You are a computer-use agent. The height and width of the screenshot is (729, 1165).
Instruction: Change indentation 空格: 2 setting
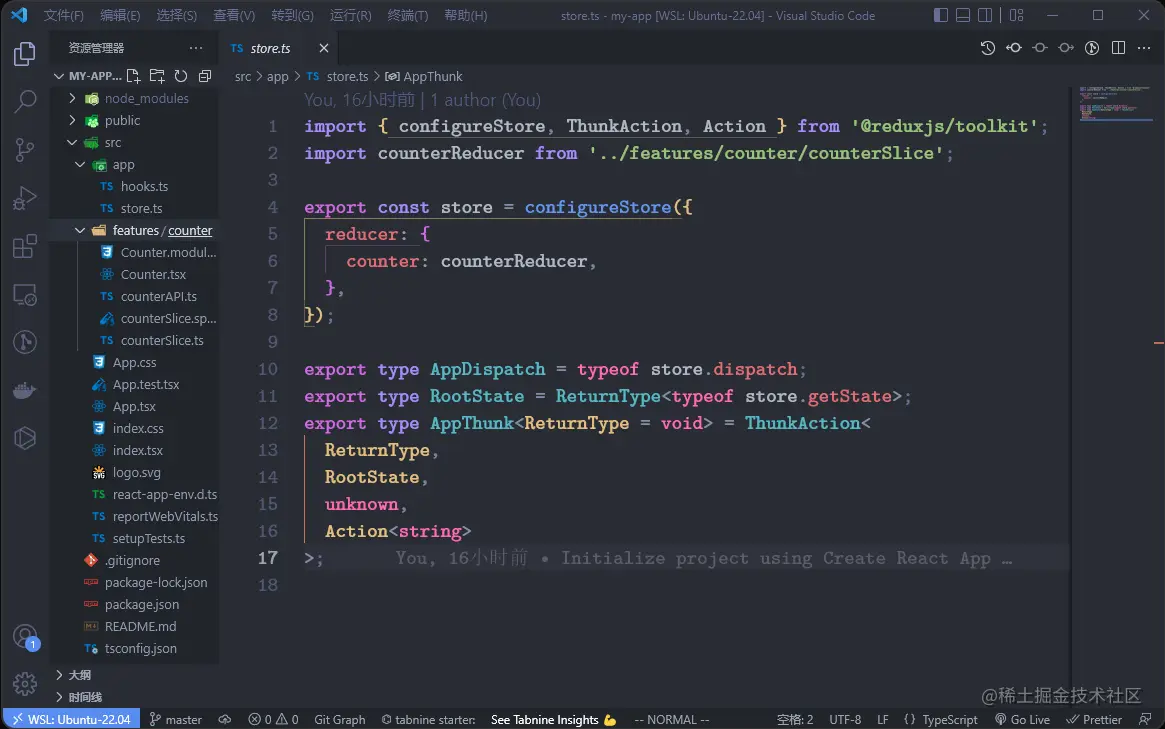[x=795, y=719]
